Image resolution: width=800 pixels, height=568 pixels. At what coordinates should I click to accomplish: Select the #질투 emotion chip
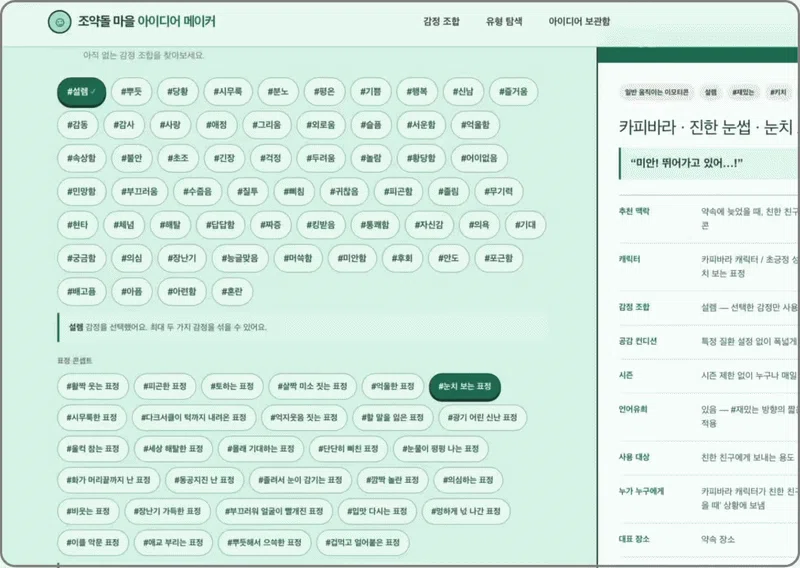247,192
